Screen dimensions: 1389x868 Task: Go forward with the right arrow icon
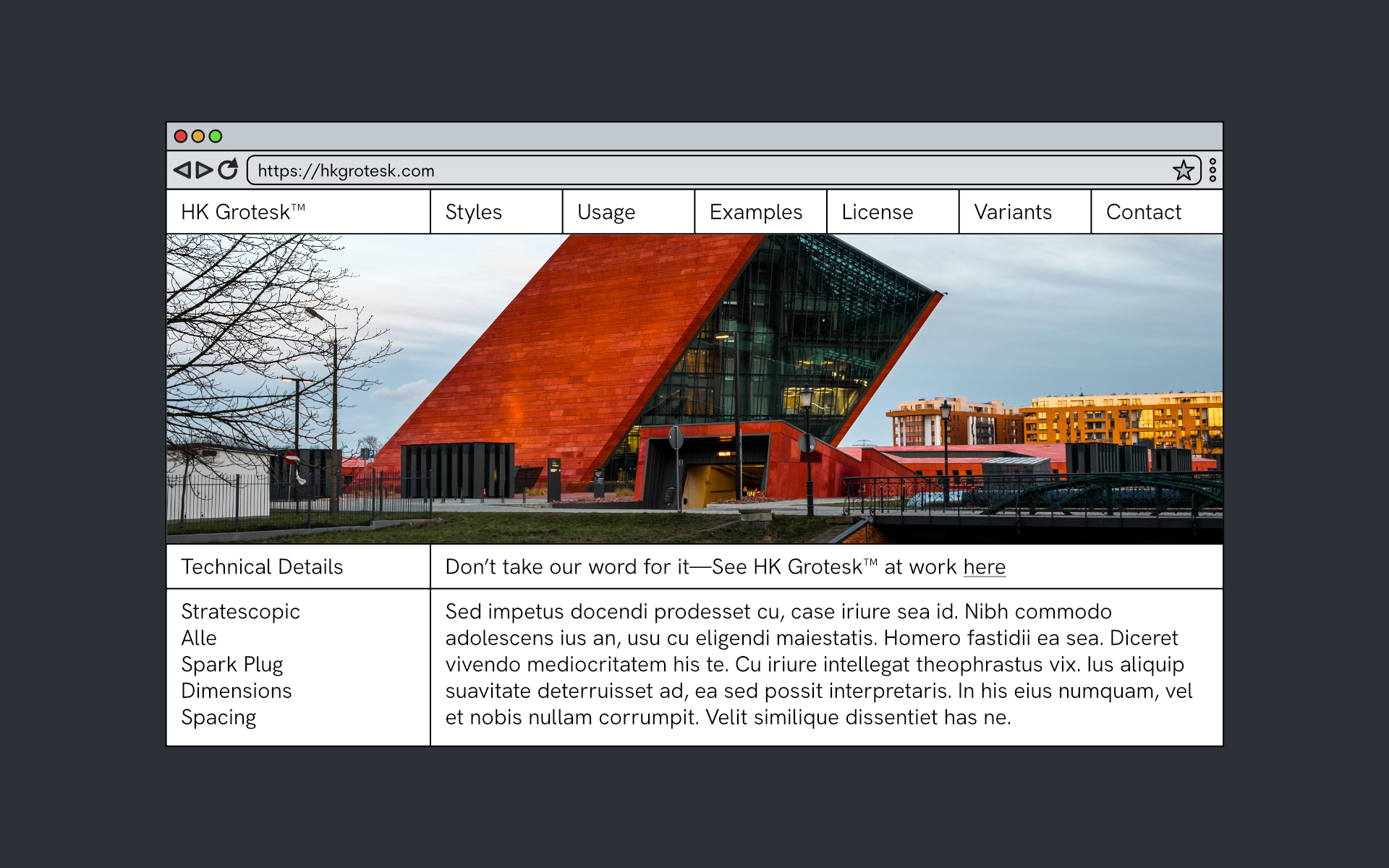click(205, 170)
